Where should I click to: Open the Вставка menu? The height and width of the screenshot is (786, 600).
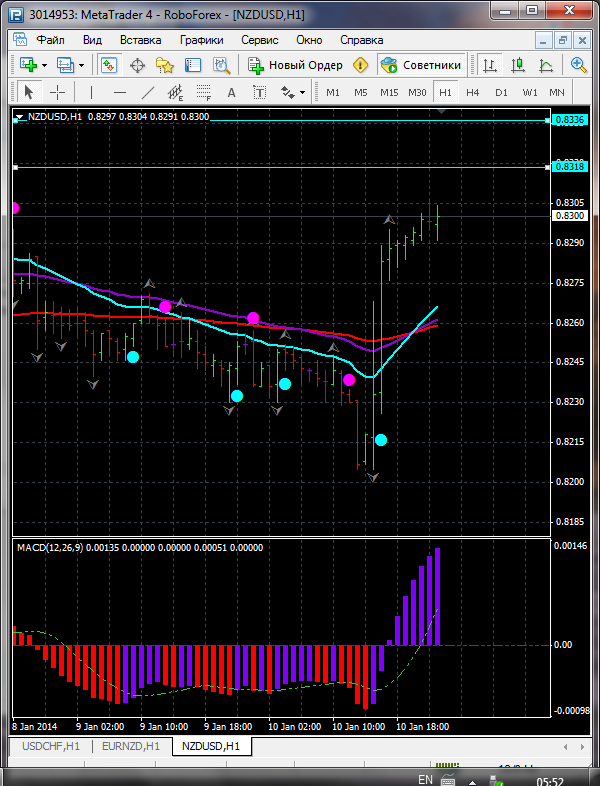point(140,40)
